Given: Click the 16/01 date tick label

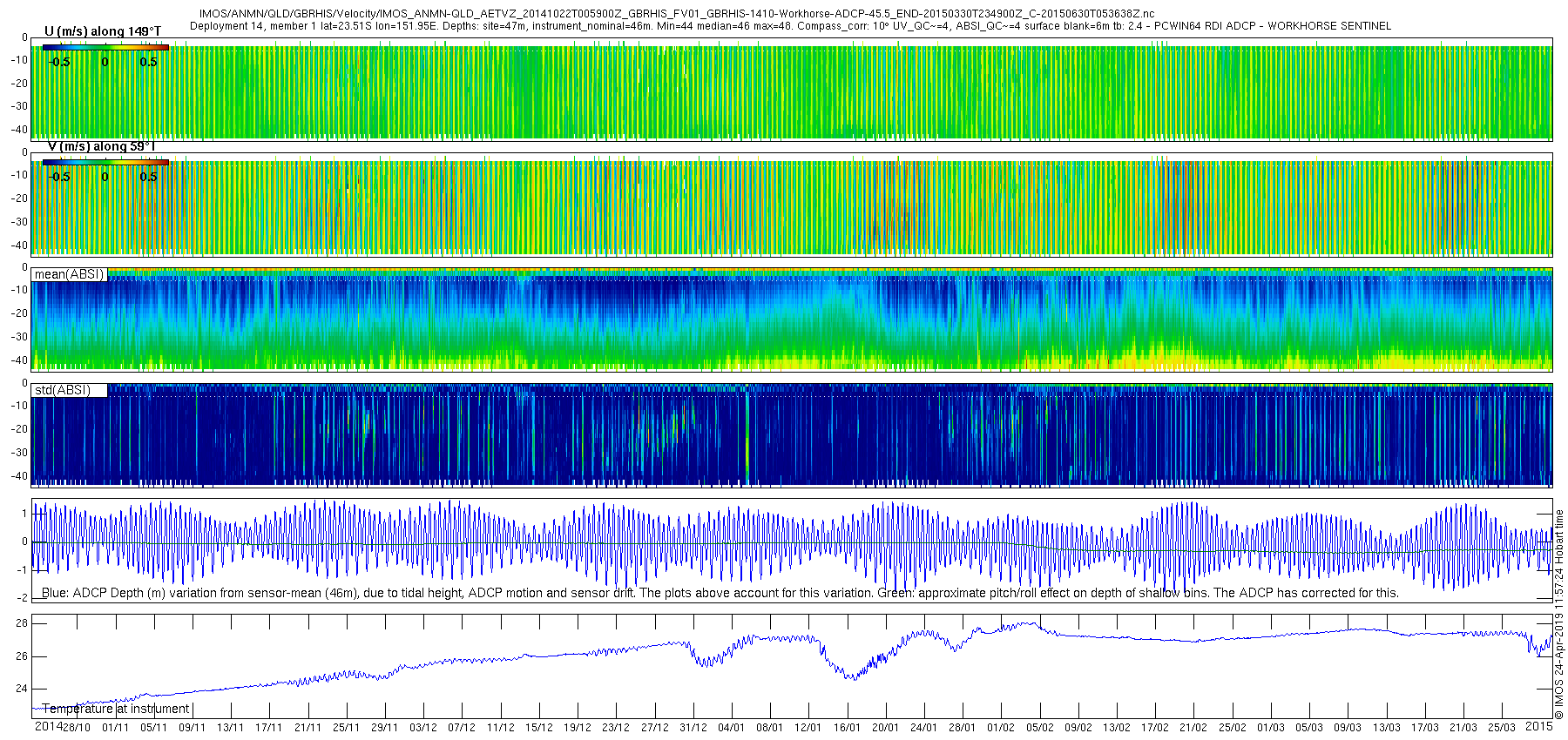Looking at the screenshot, I should (847, 728).
